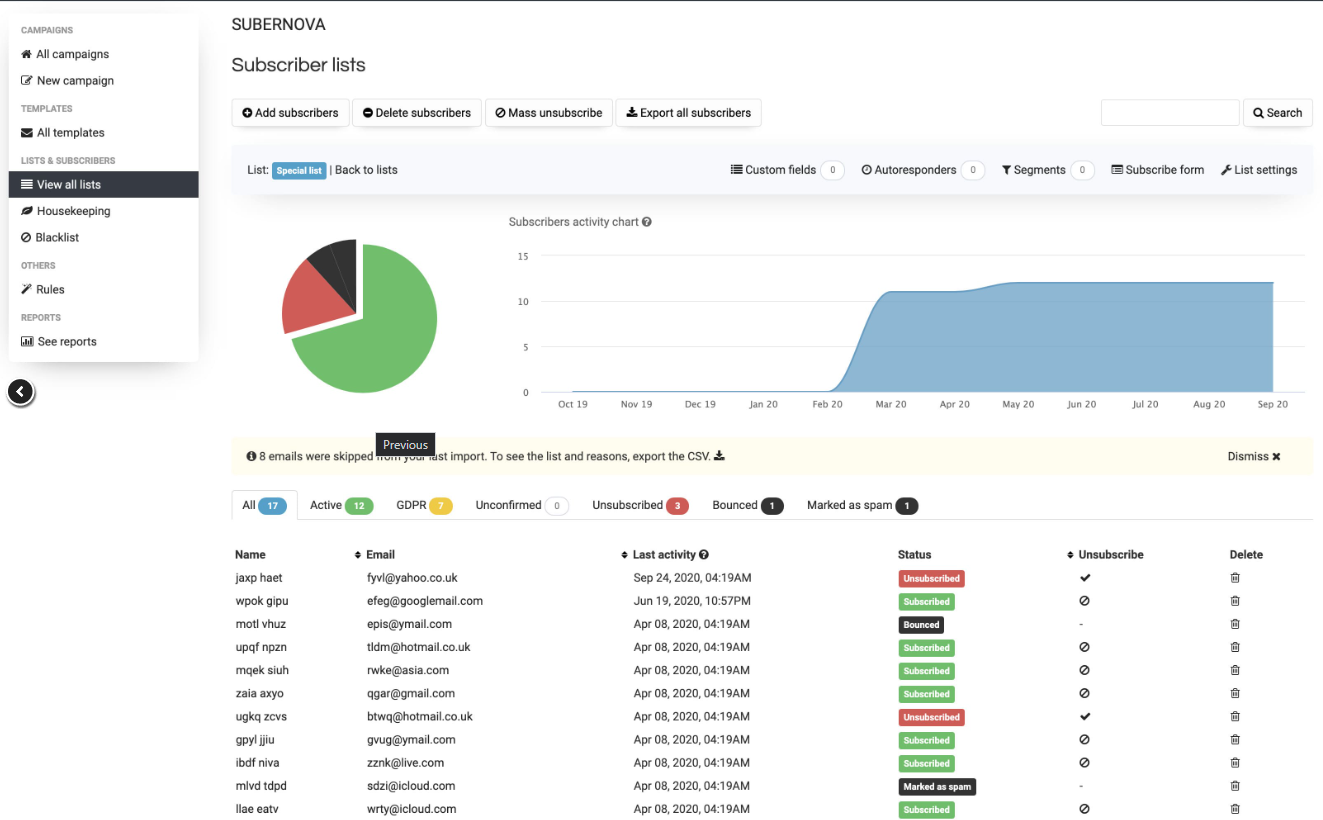Go Back to lists
The height and width of the screenshot is (820, 1323).
coord(366,170)
